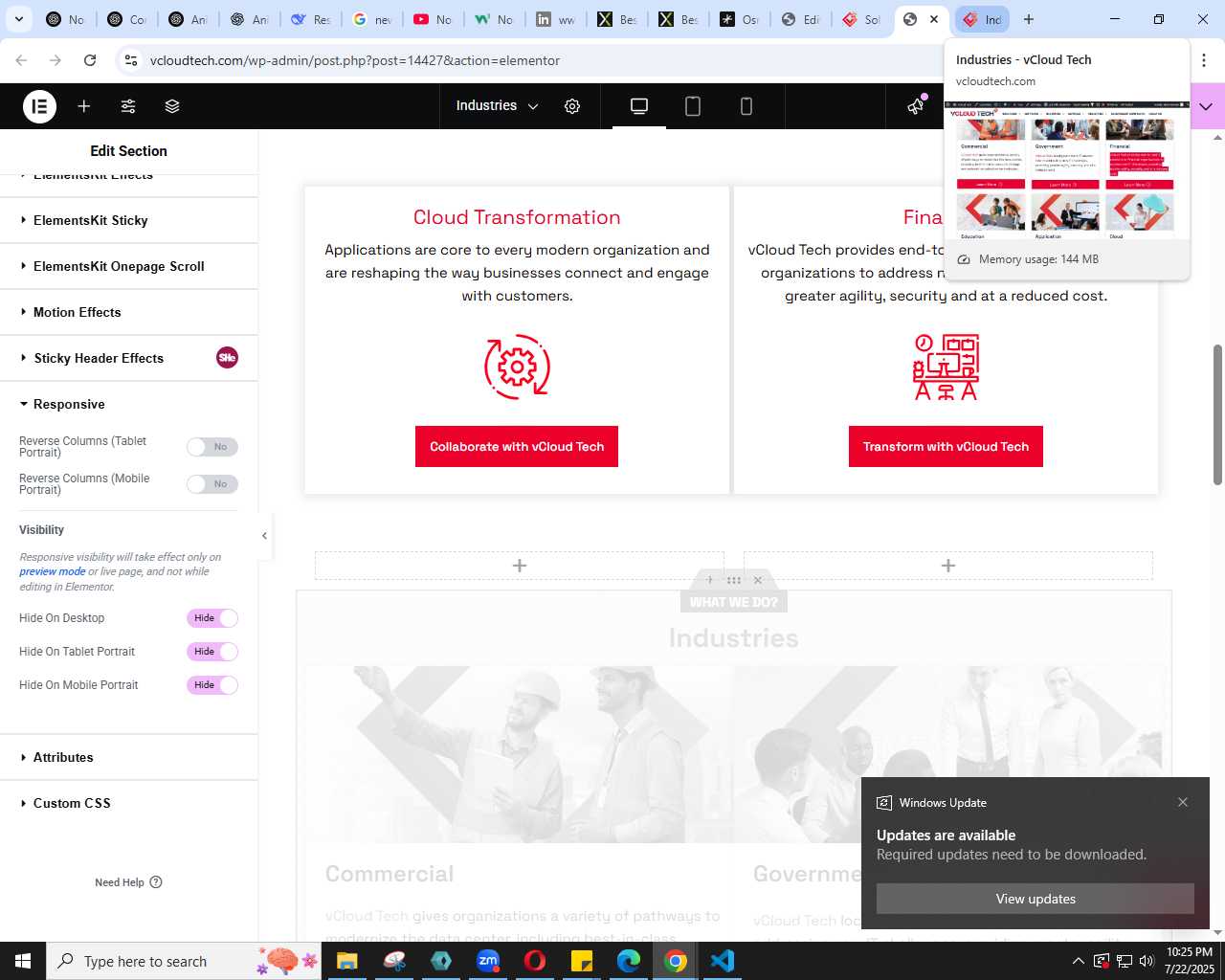Open Site Settings sliders icon
The image size is (1225, 980).
click(x=128, y=106)
